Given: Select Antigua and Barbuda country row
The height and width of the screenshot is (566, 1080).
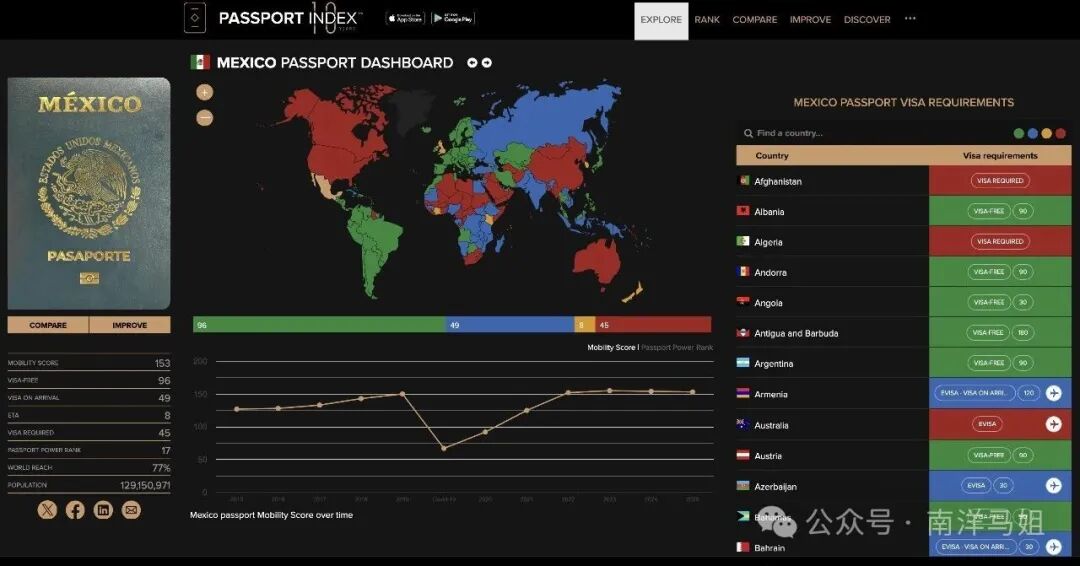Looking at the screenshot, I should click(x=903, y=333).
